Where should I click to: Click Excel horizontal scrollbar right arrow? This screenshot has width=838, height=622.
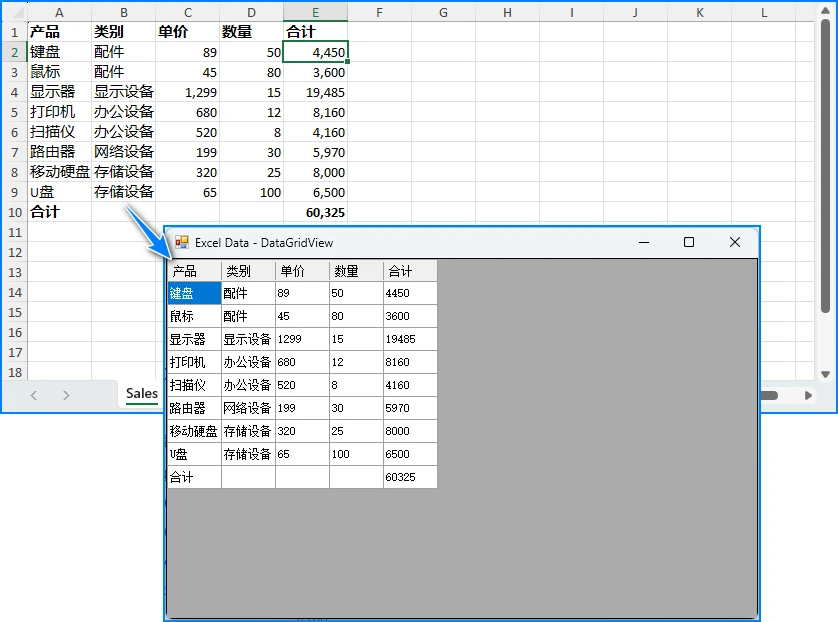(x=808, y=395)
